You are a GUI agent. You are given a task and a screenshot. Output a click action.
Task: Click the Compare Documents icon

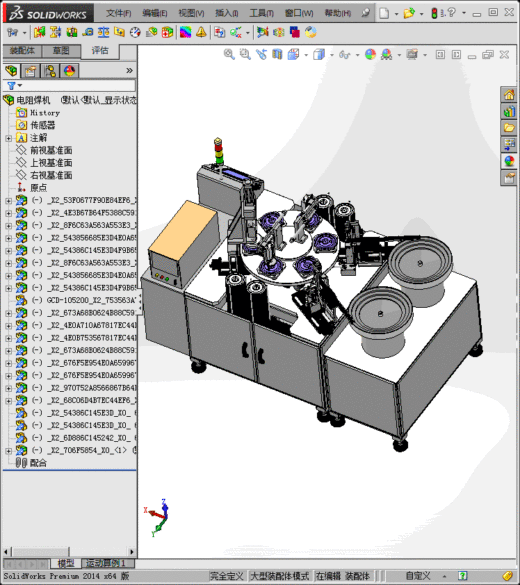[x=219, y=32]
